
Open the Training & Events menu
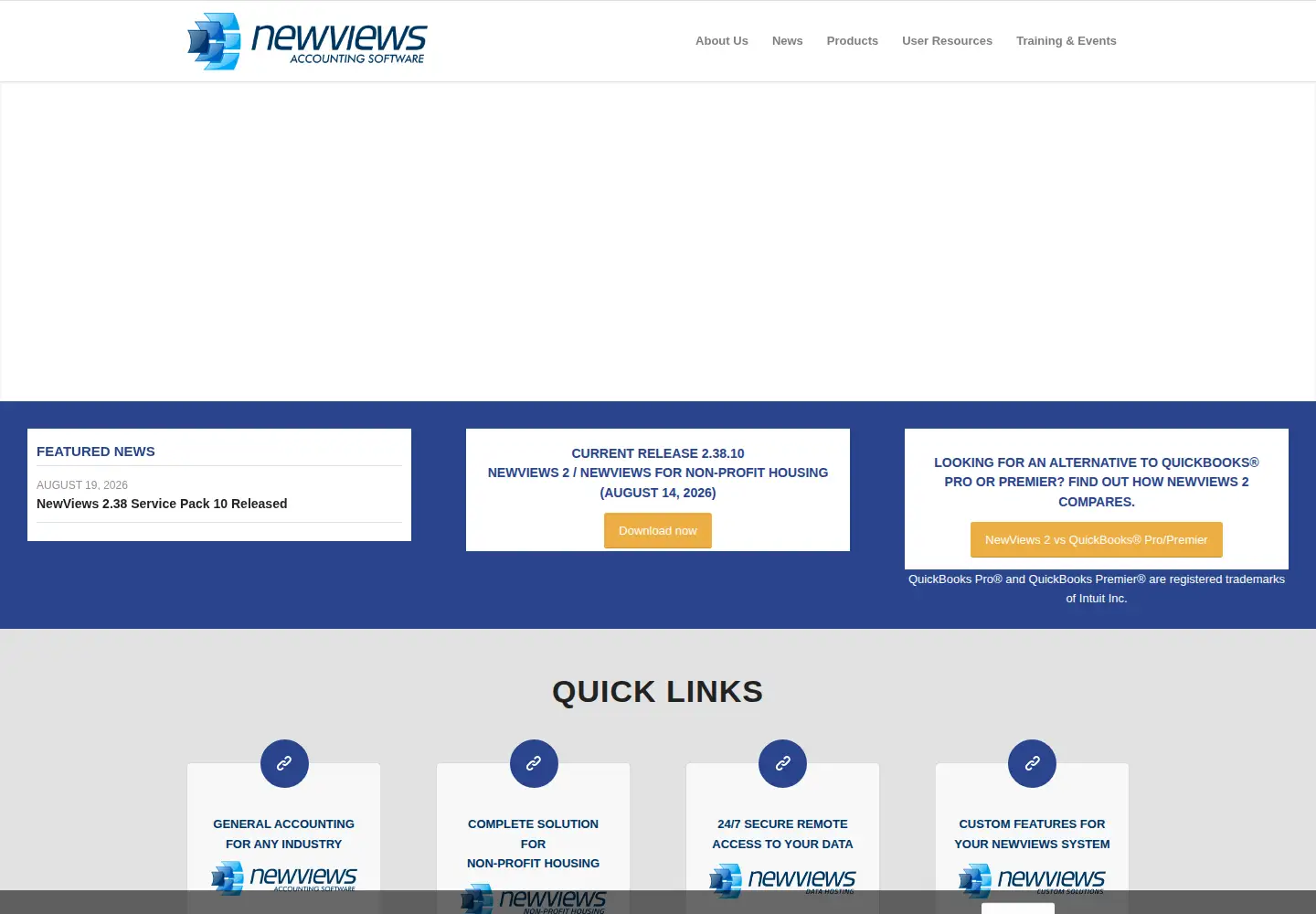click(x=1067, y=41)
